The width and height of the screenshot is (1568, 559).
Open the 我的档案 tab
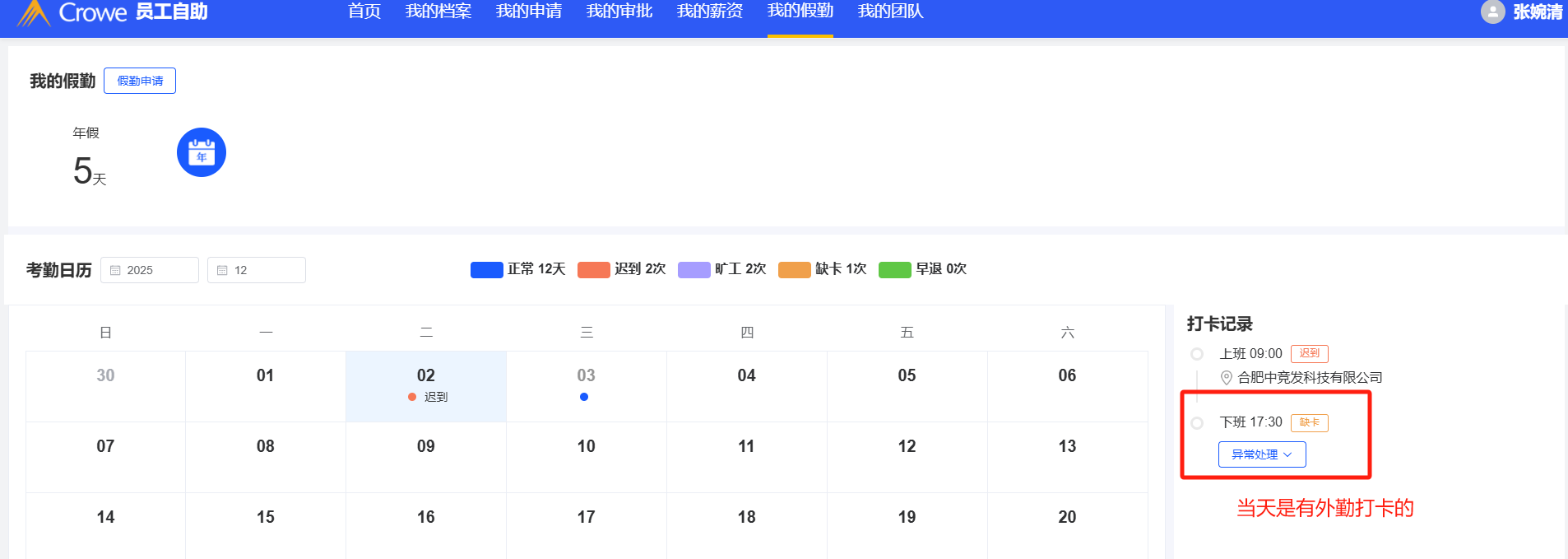(x=438, y=12)
